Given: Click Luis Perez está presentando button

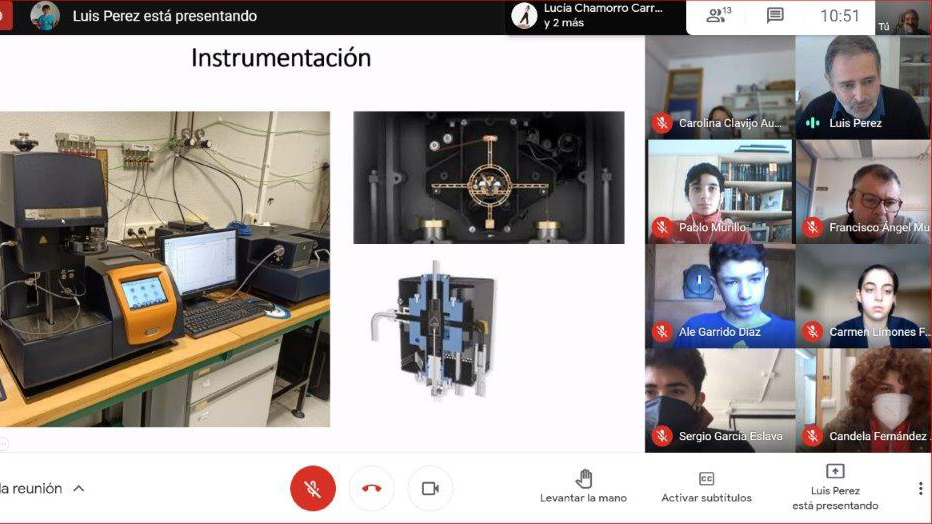Looking at the screenshot, I should (834, 486).
